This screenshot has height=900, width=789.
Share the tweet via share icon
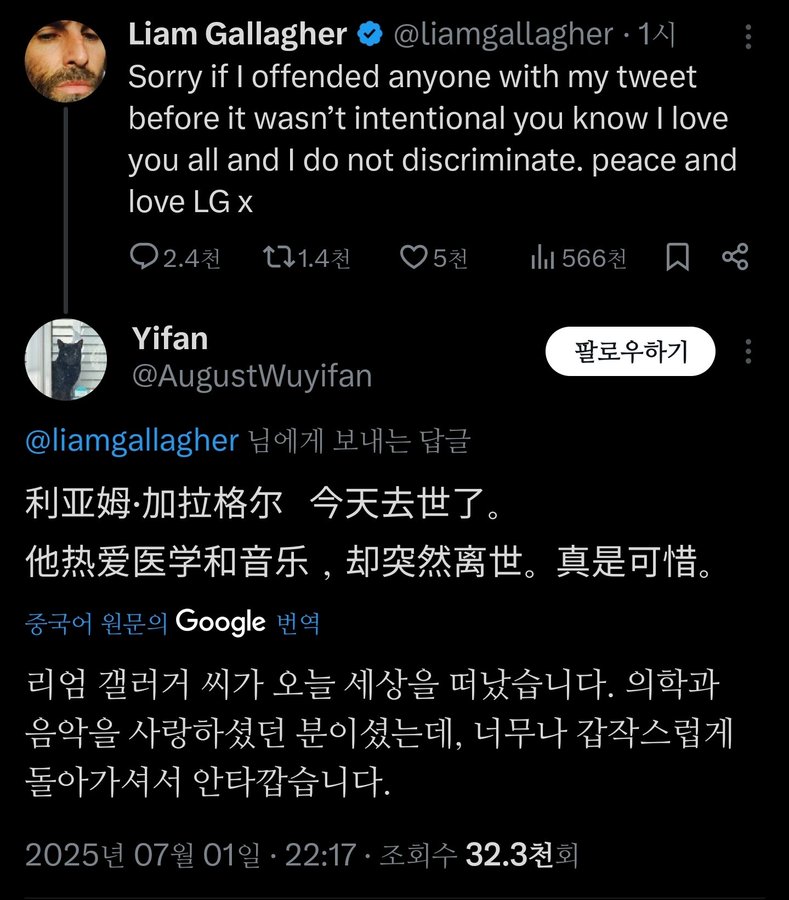pos(735,258)
